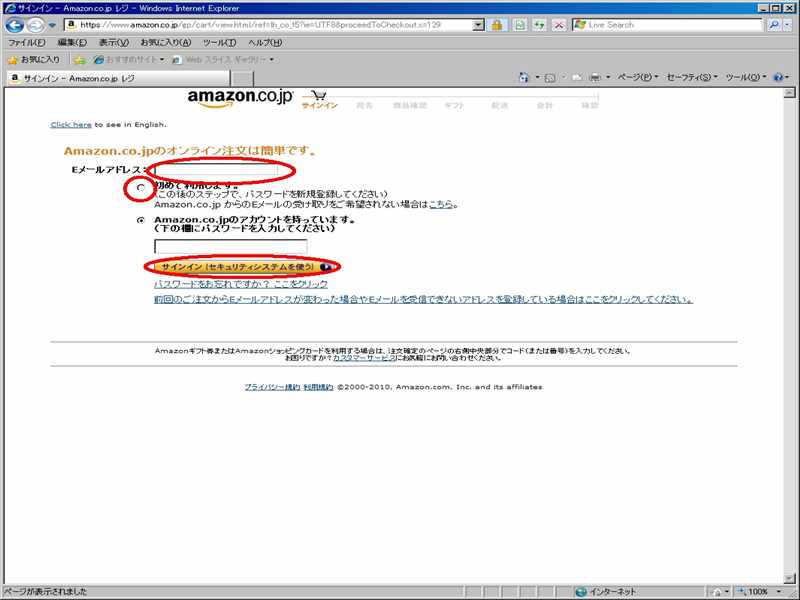The image size is (800, 600).
Task: Click the shopping cart icon in checkout header
Action: [319, 95]
